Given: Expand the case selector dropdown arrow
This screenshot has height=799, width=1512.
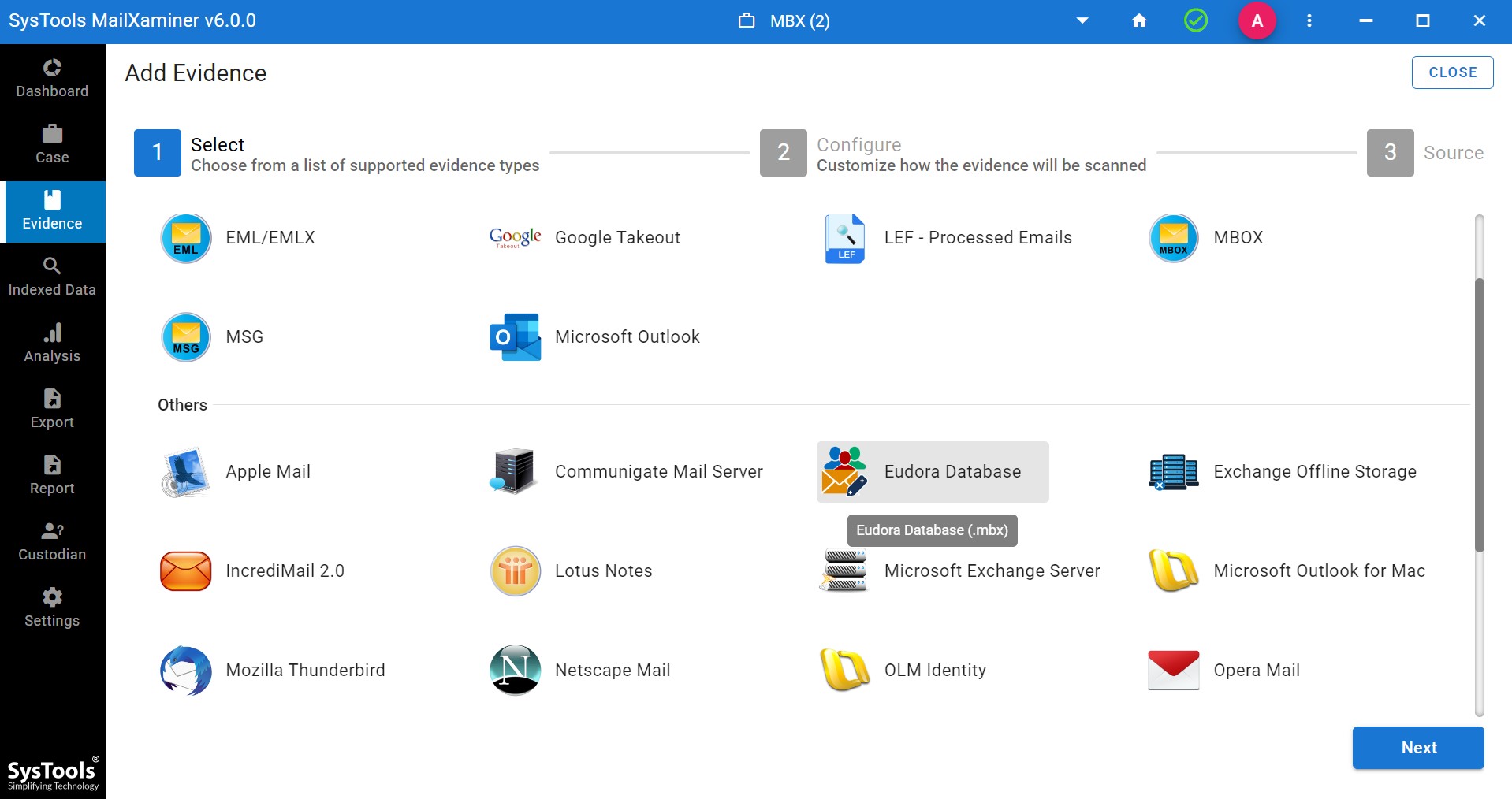Looking at the screenshot, I should tap(1082, 21).
